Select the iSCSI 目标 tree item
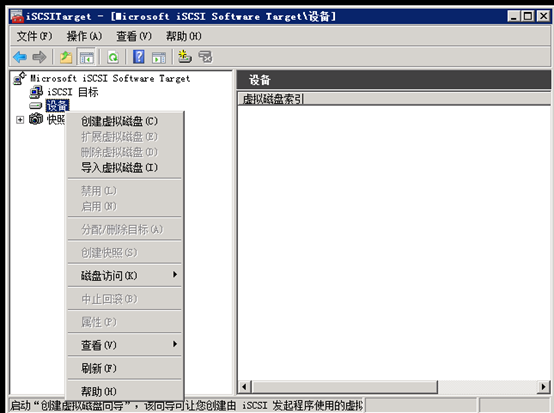This screenshot has height=413, width=554. point(73,92)
